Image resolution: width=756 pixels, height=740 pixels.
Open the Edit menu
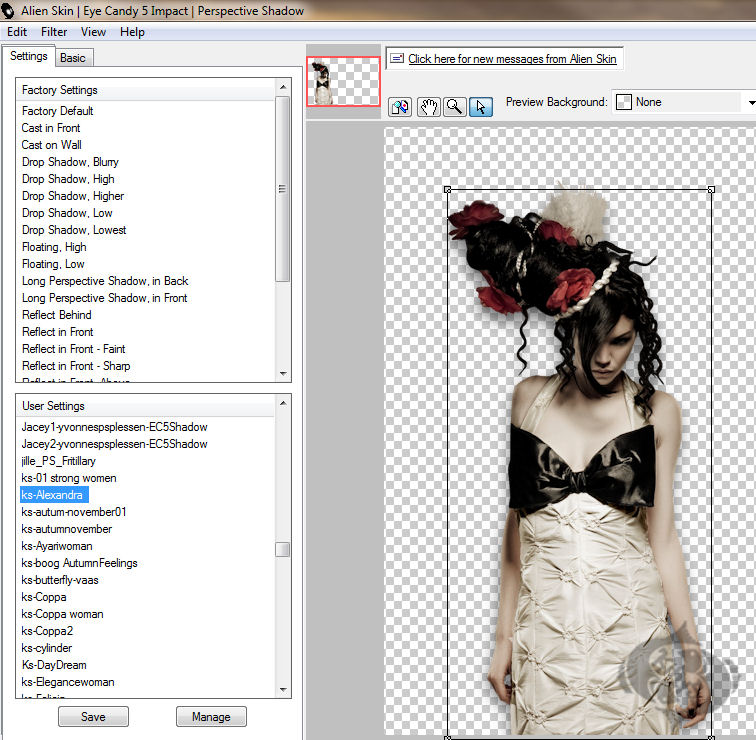pos(16,32)
